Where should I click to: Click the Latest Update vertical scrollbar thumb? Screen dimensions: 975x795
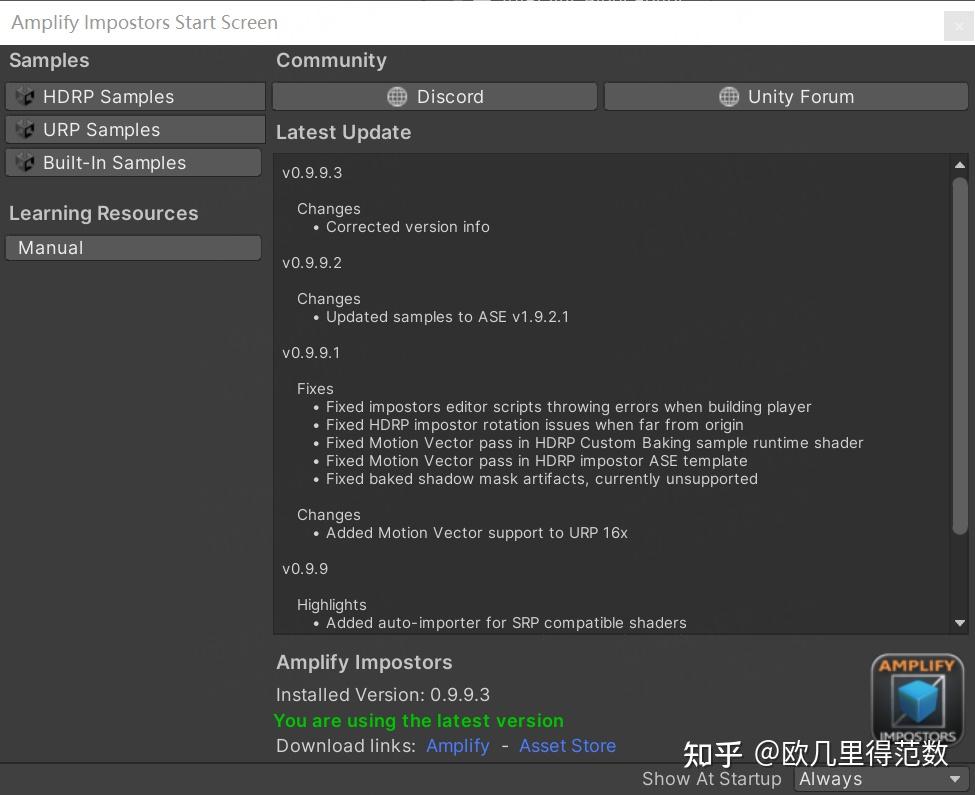click(x=960, y=356)
